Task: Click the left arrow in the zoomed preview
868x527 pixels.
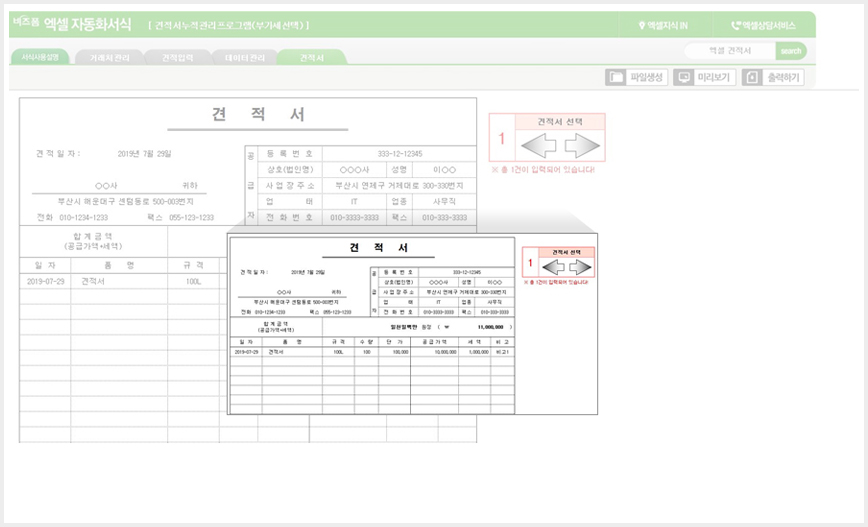Action: 553,267
